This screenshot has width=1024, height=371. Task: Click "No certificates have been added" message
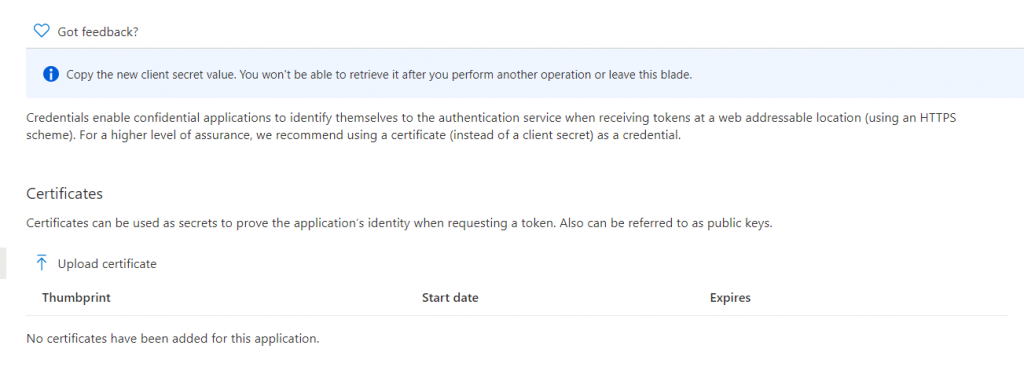172,339
